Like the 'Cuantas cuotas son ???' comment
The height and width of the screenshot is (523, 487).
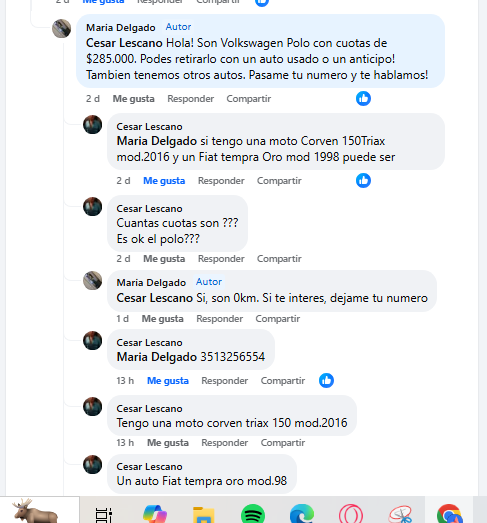[x=164, y=258]
